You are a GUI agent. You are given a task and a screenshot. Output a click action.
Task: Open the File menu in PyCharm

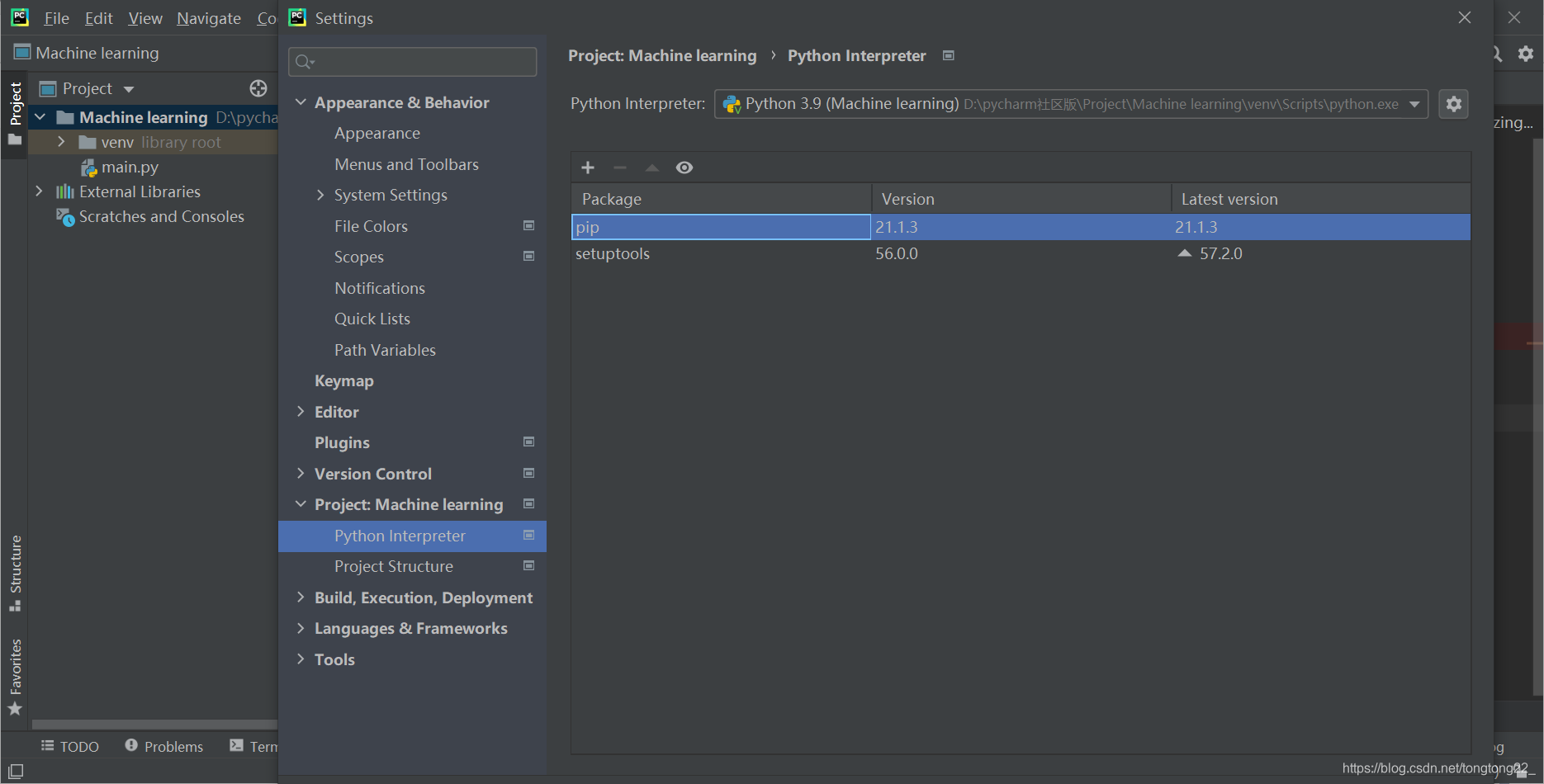click(x=56, y=18)
